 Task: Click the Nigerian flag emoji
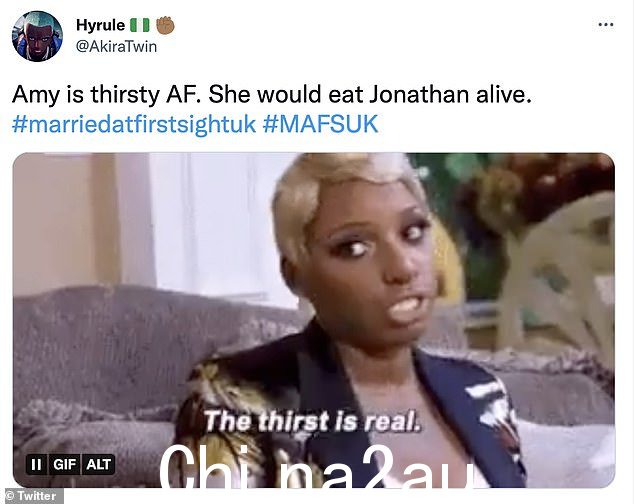140,25
